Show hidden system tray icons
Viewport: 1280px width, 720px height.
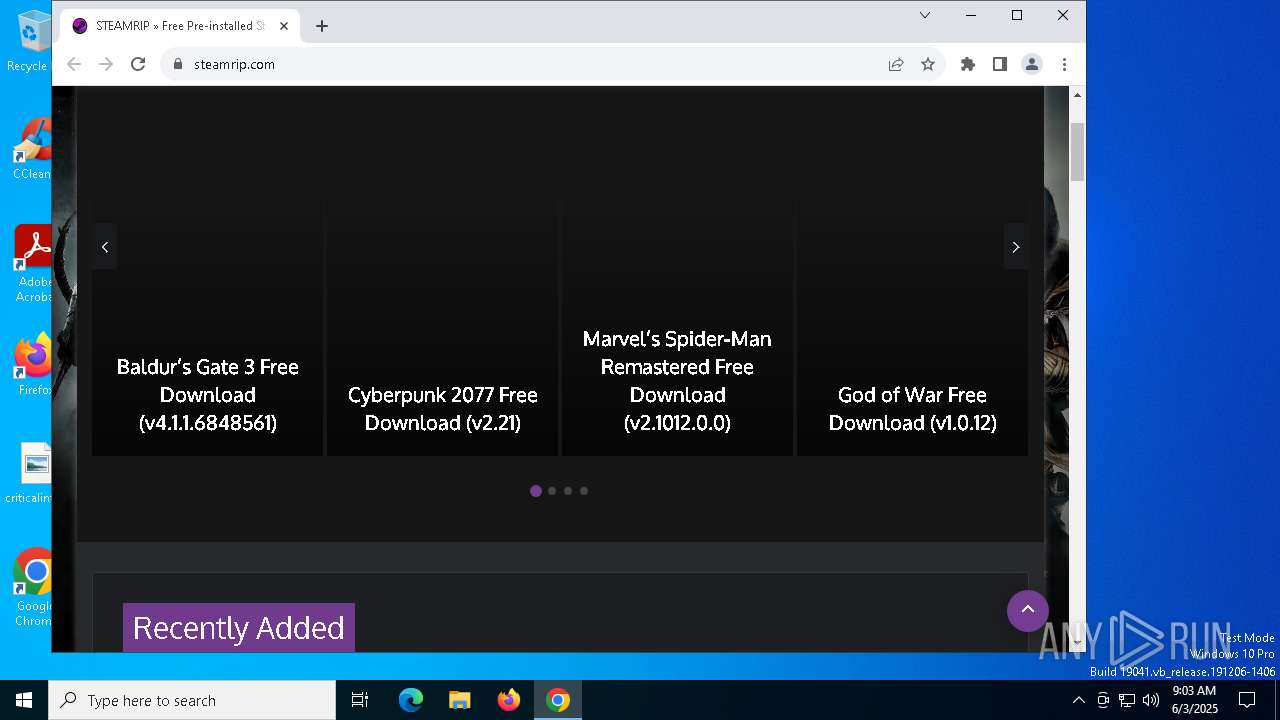pyautogui.click(x=1078, y=700)
